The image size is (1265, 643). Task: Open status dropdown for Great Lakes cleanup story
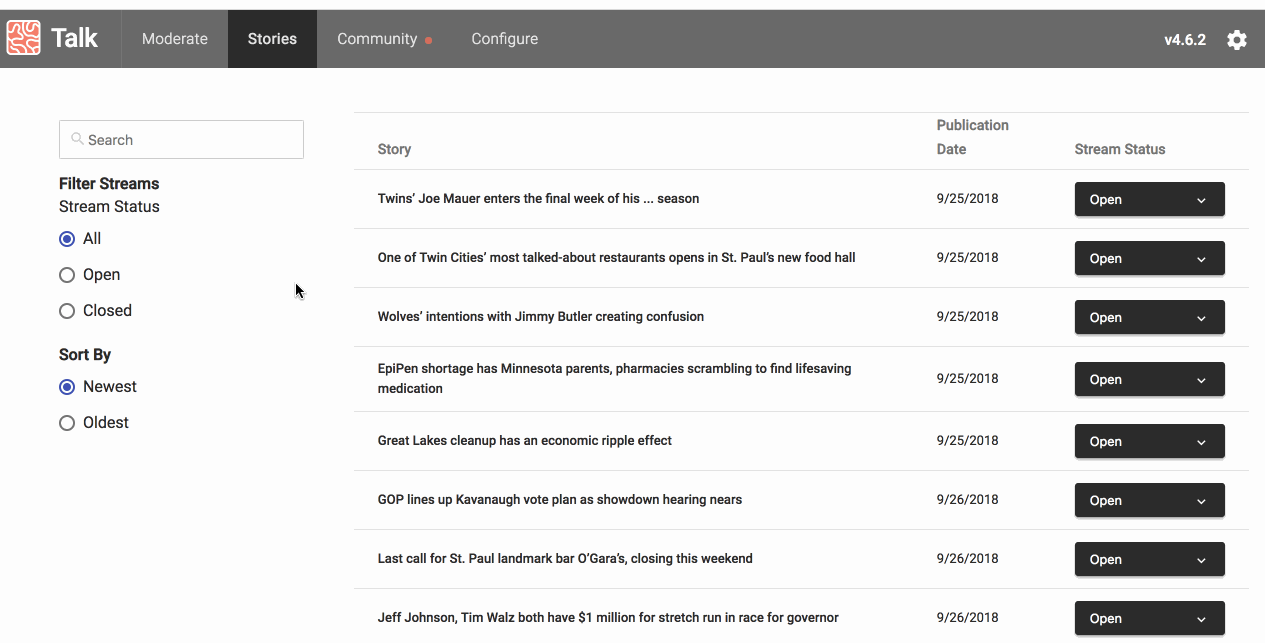1149,441
